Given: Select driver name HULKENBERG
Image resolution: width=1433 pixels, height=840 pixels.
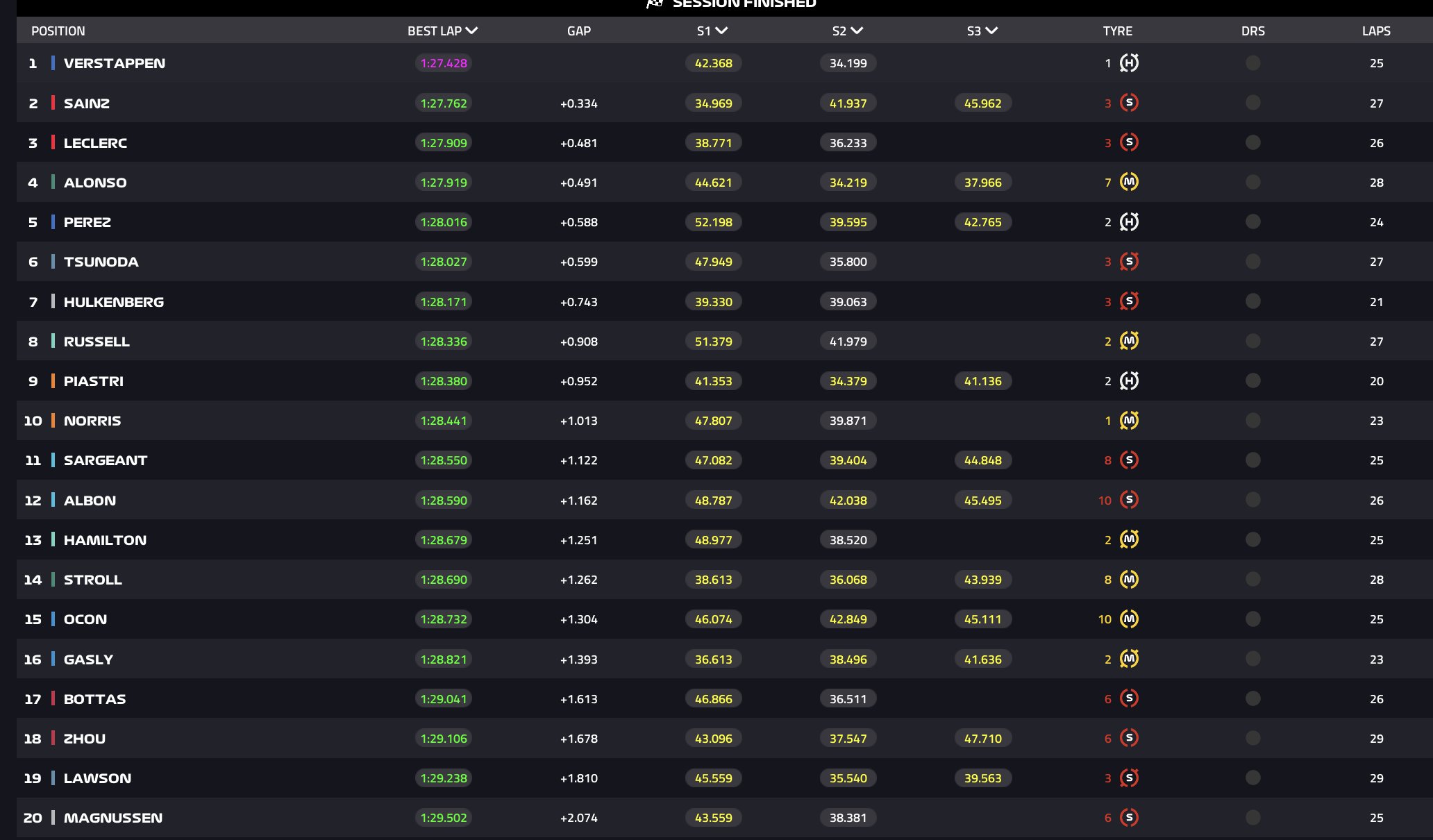Looking at the screenshot, I should (x=114, y=302).
